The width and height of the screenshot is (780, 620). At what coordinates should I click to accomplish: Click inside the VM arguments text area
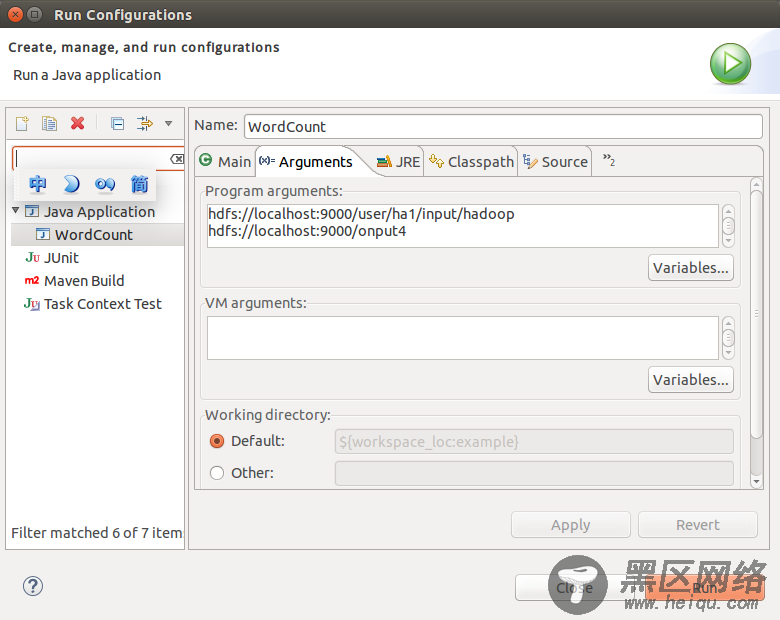pyautogui.click(x=463, y=337)
